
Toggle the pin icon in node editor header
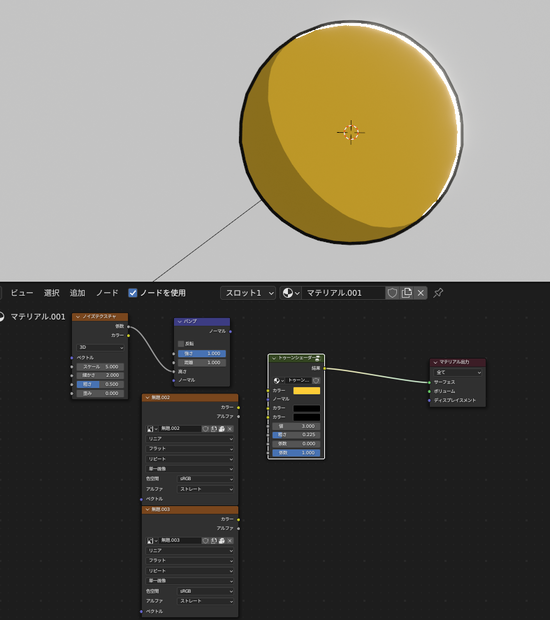[438, 293]
